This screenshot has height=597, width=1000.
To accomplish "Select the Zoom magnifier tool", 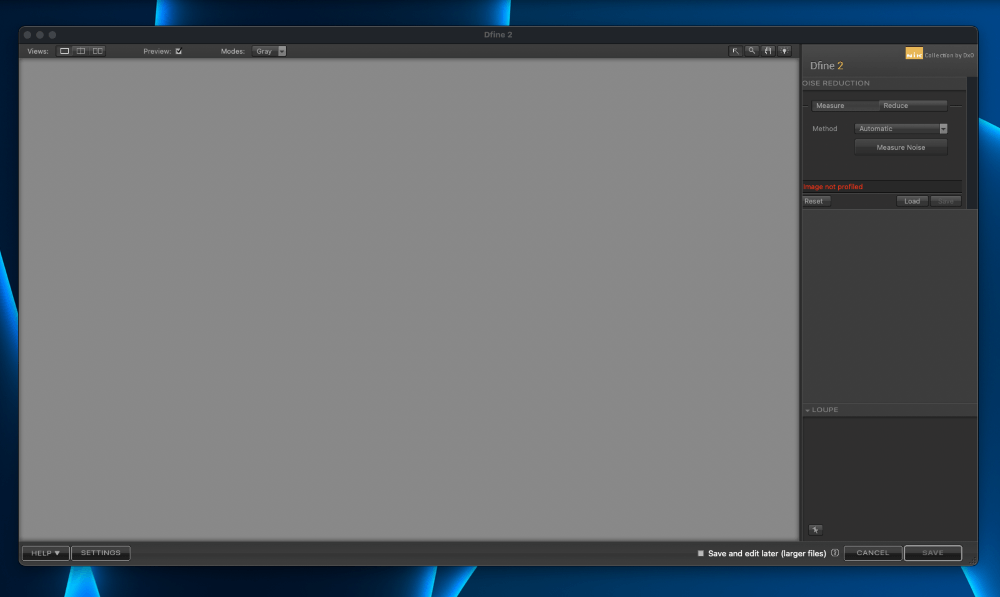I will (752, 51).
